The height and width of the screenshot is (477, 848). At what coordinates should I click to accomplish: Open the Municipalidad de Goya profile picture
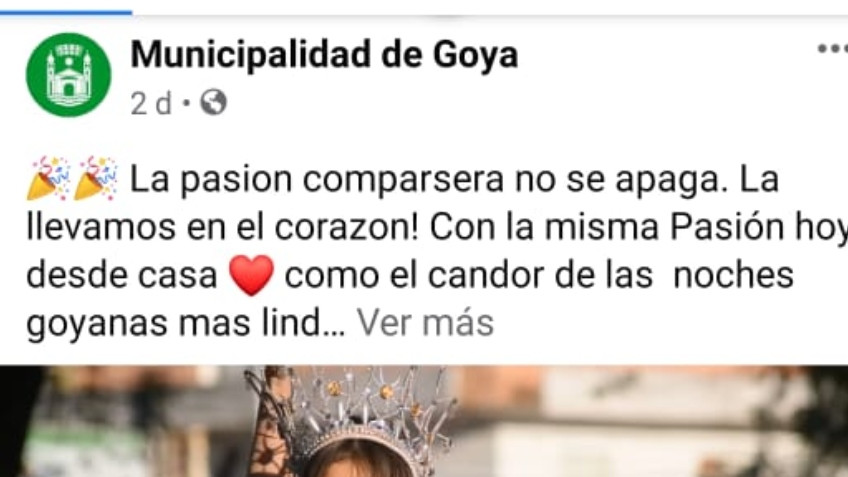point(69,75)
